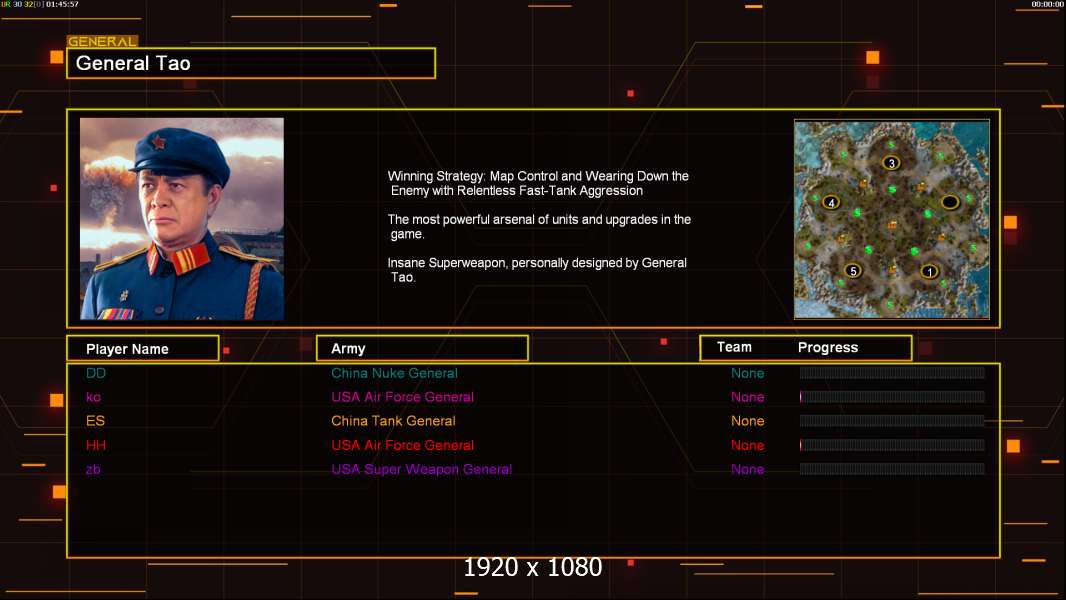This screenshot has width=1066, height=600.
Task: Click the Player Name column header
Action: click(x=143, y=349)
